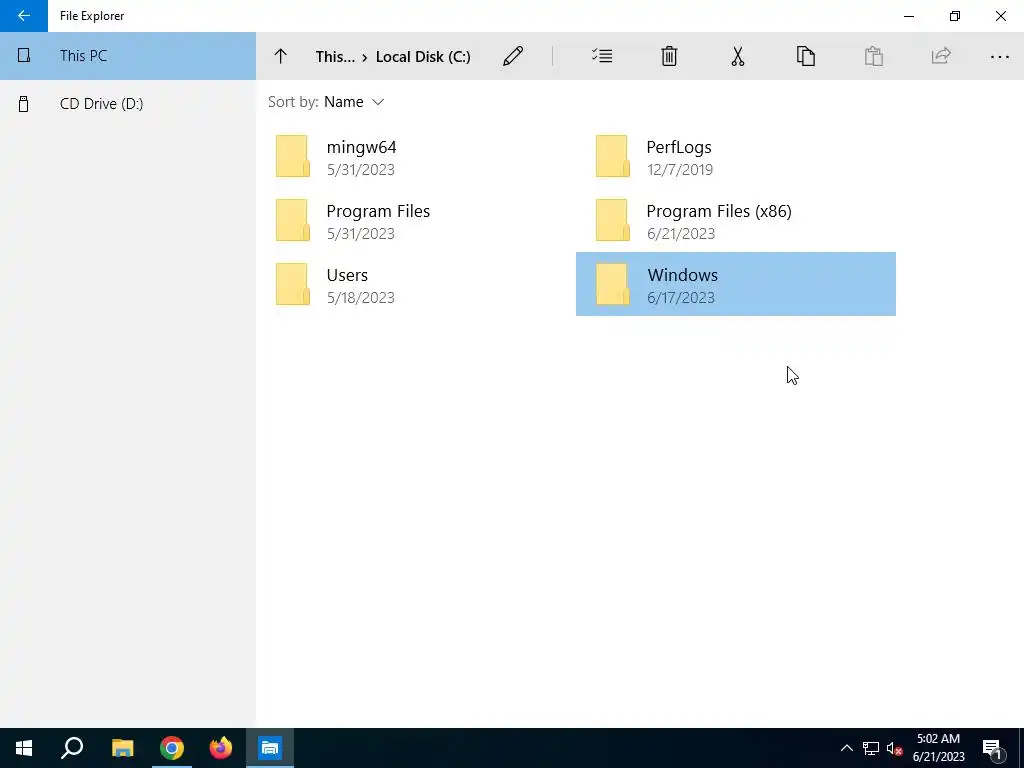
Task: Open the notification center
Action: 992,748
